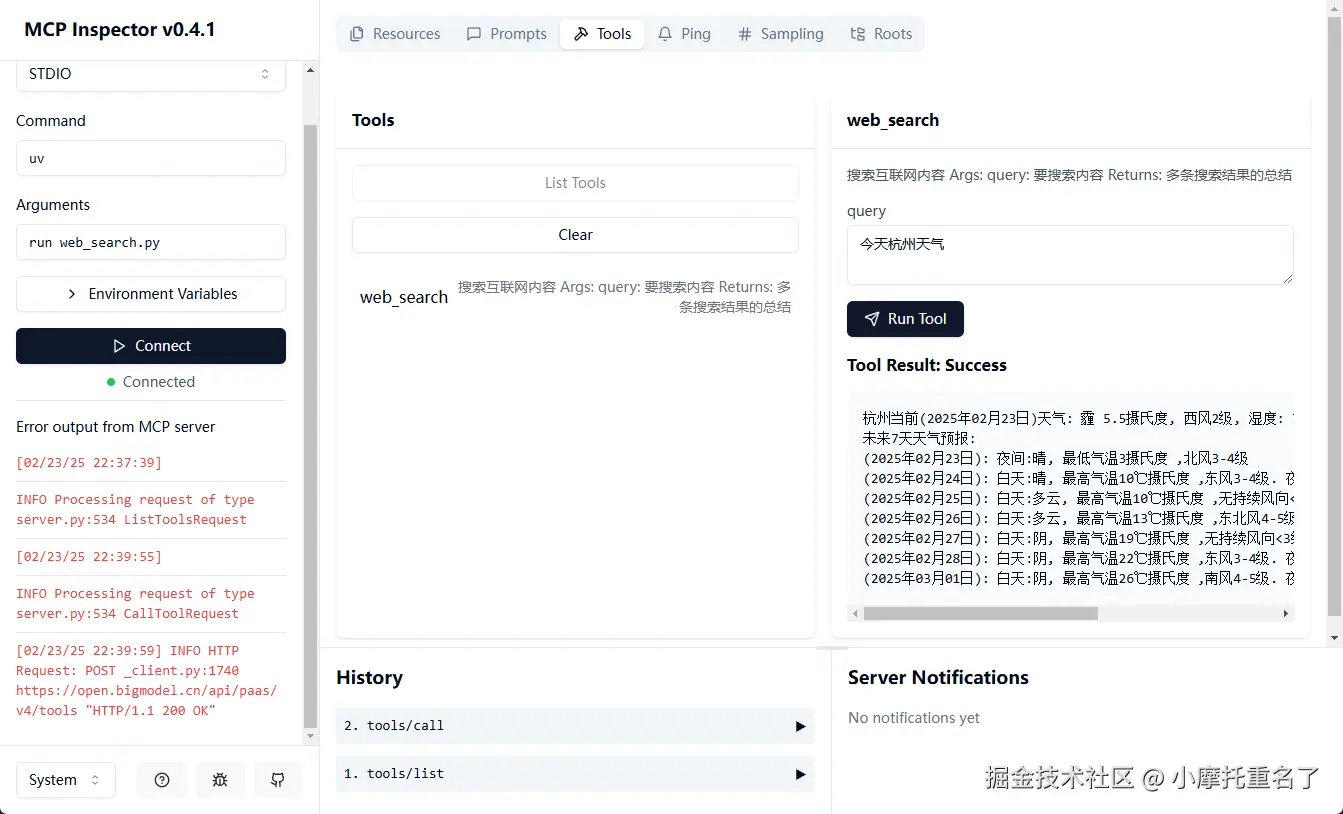
Task: Click the log timestamp 22:37:39
Action: pos(89,462)
